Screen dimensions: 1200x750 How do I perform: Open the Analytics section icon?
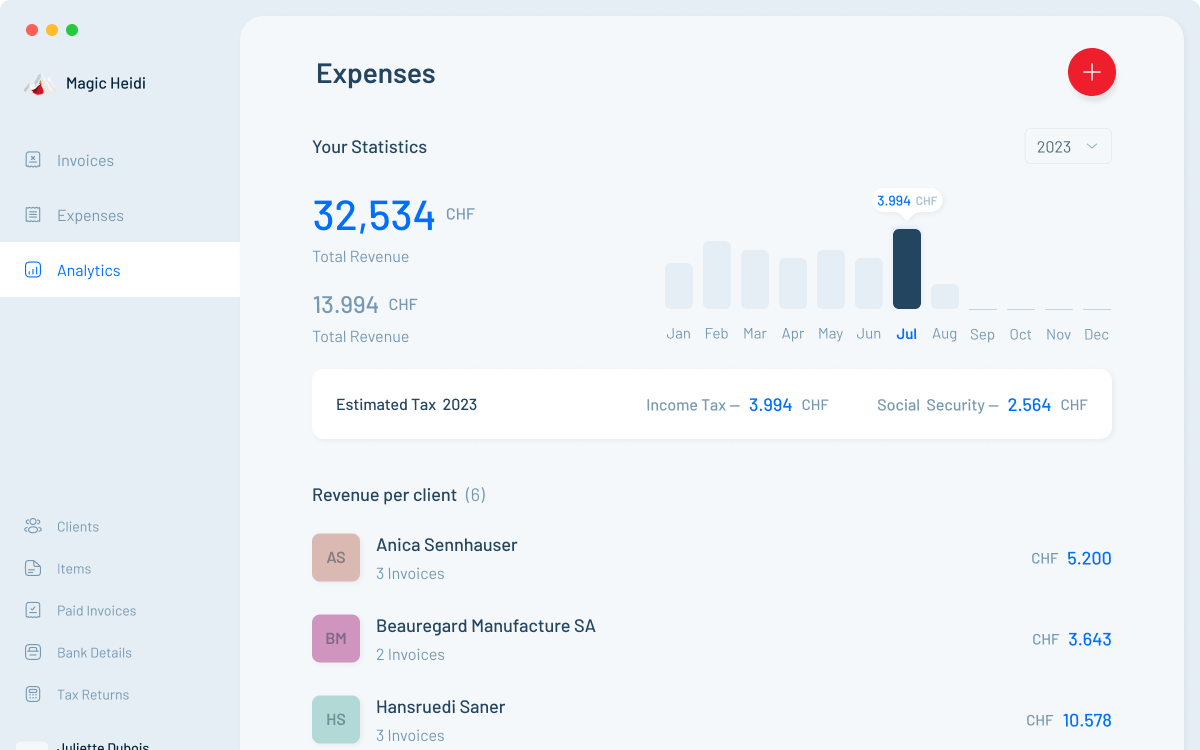(33, 269)
